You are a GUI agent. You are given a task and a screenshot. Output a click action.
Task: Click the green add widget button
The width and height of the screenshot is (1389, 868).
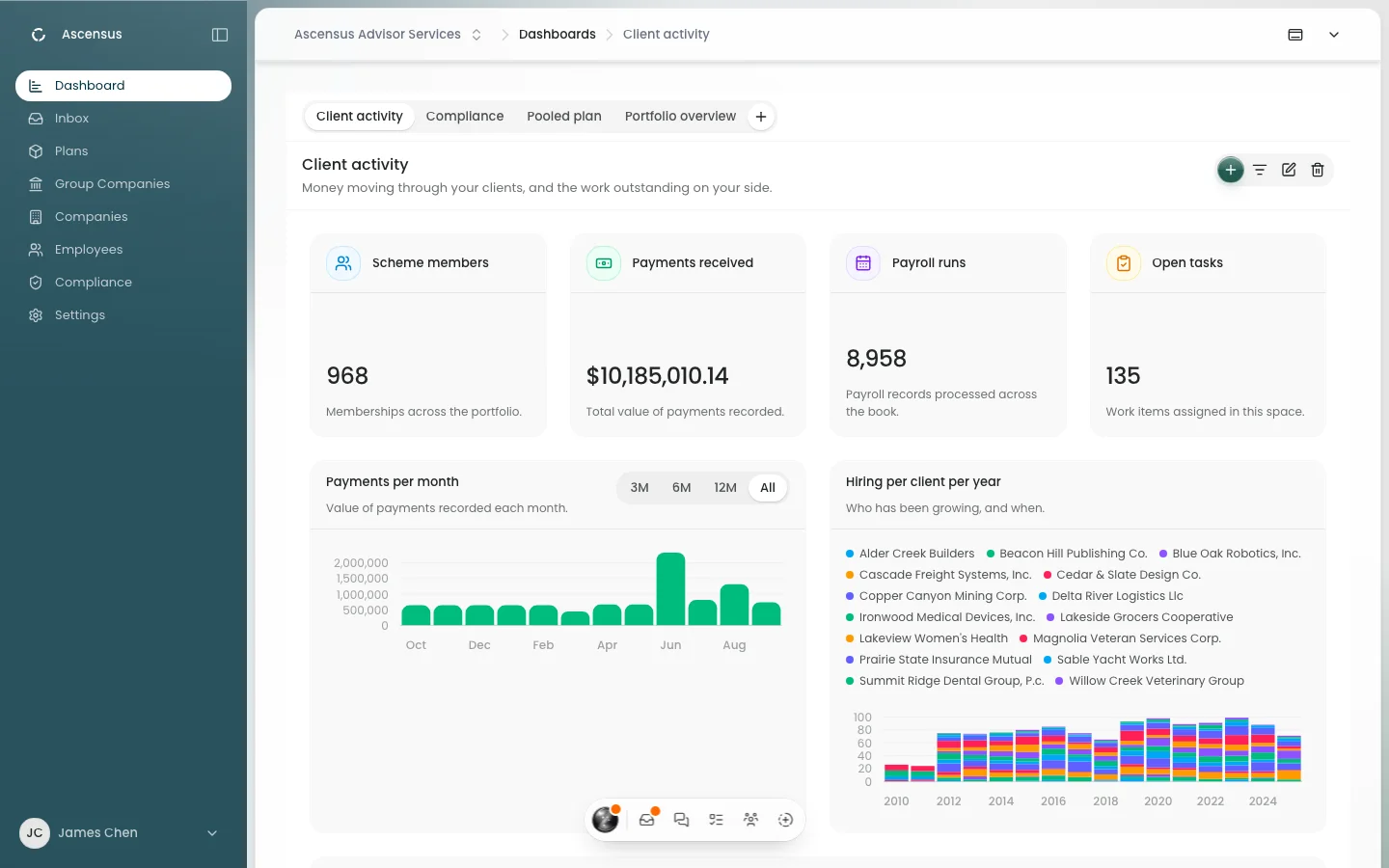1230,170
